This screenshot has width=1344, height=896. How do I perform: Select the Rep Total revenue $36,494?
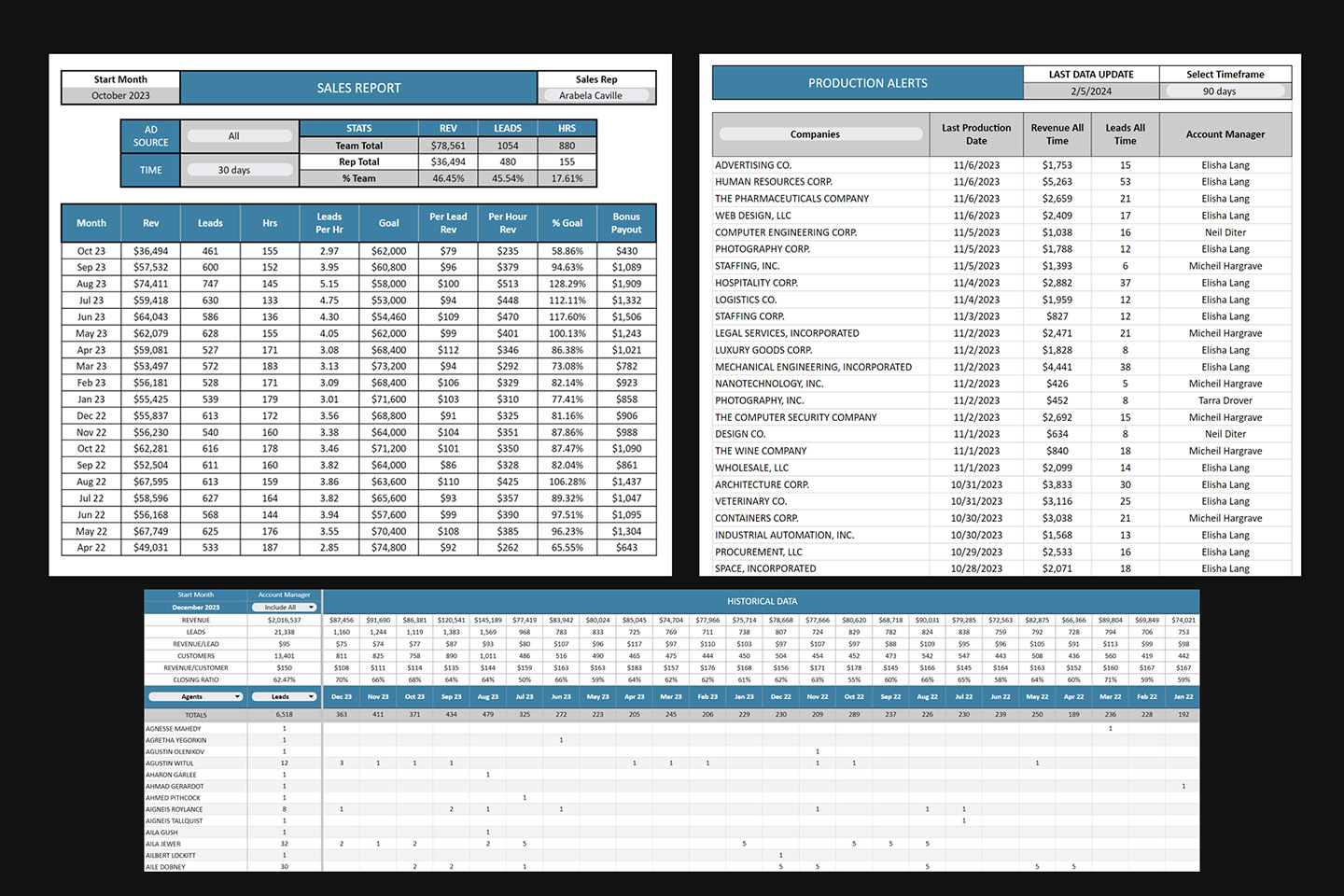(x=448, y=161)
